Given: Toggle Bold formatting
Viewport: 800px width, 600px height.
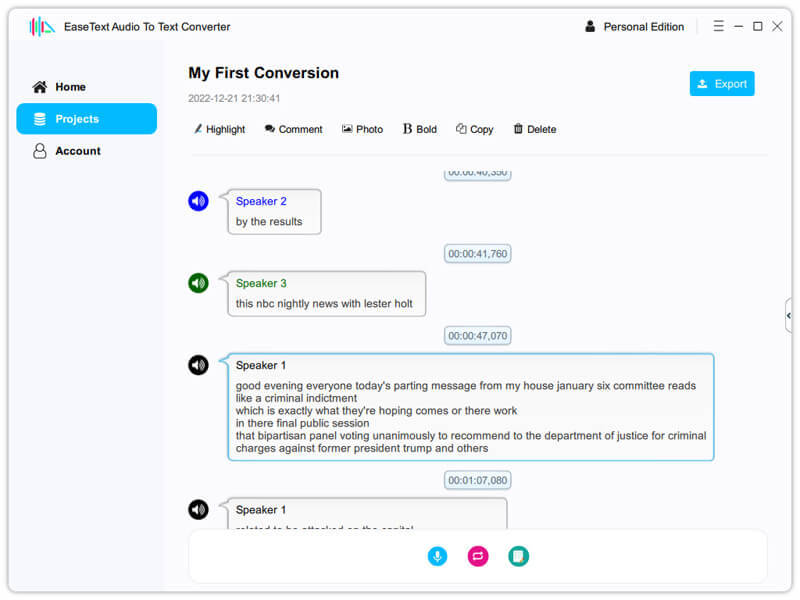Looking at the screenshot, I should point(420,129).
